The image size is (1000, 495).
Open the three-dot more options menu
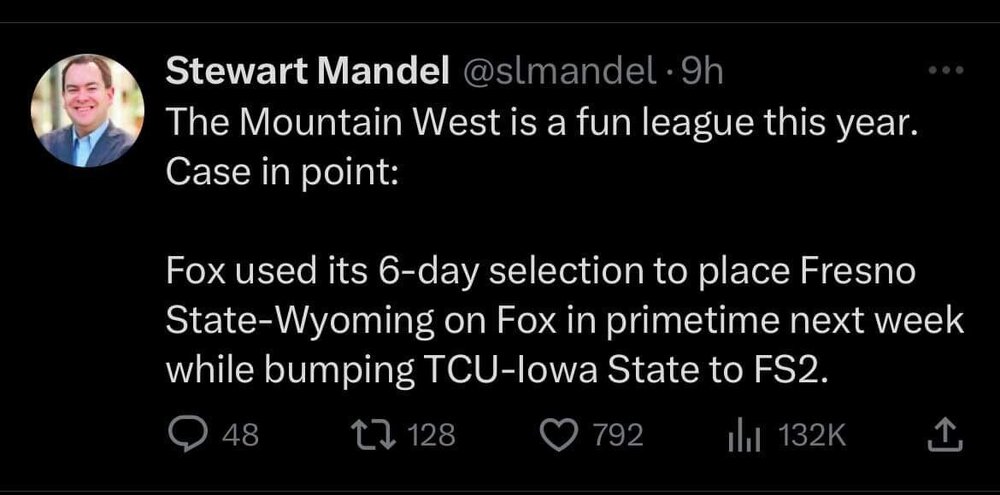(946, 72)
